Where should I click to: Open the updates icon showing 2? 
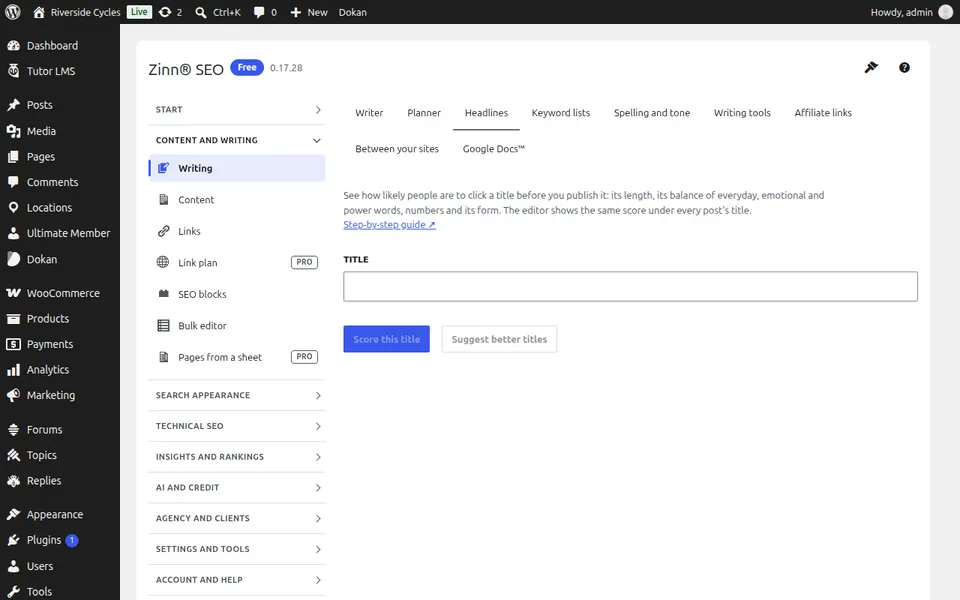[x=170, y=12]
